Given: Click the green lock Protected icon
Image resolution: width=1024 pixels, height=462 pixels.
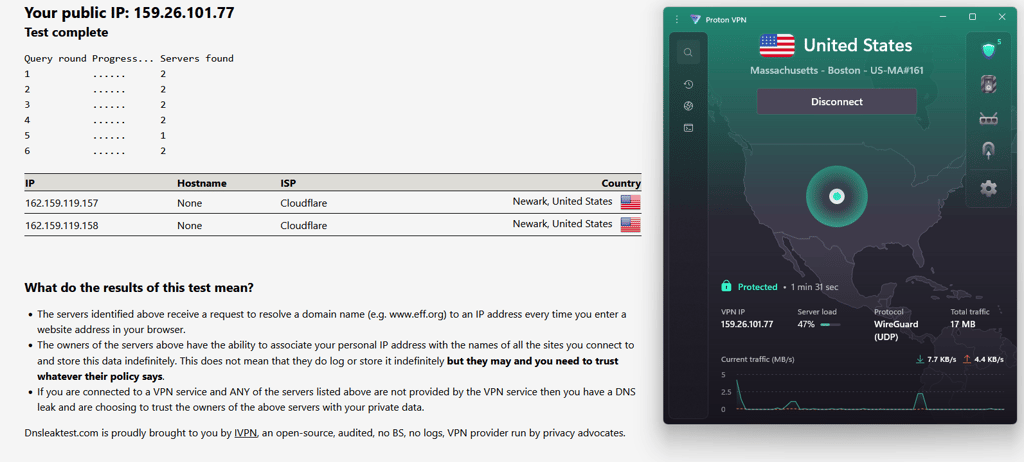Looking at the screenshot, I should [726, 286].
